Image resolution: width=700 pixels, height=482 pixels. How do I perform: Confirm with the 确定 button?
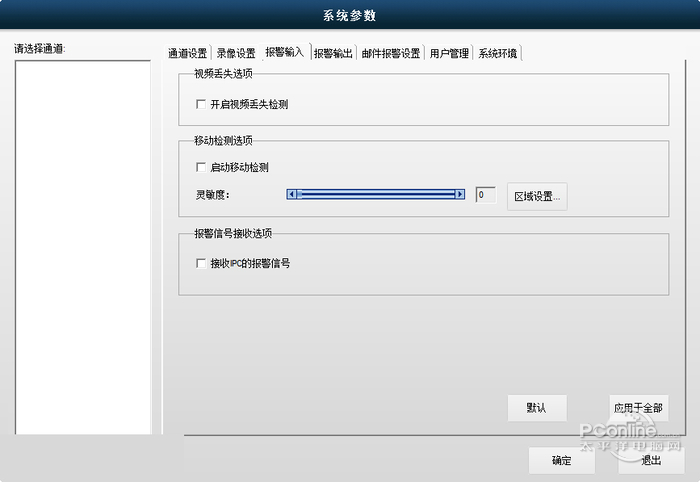point(562,460)
